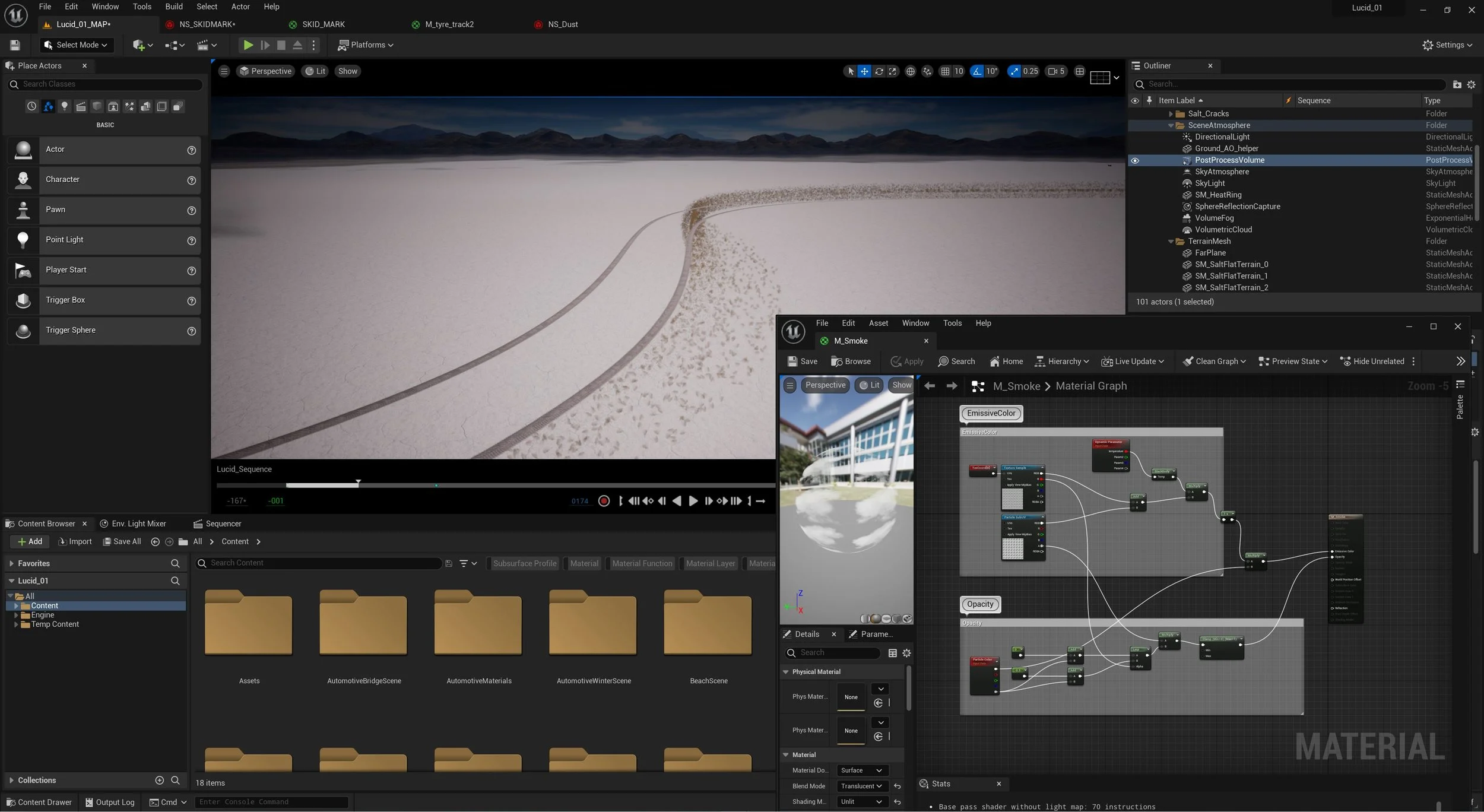The image size is (1484, 812).
Task: Click the green Play level button
Action: tap(248, 45)
